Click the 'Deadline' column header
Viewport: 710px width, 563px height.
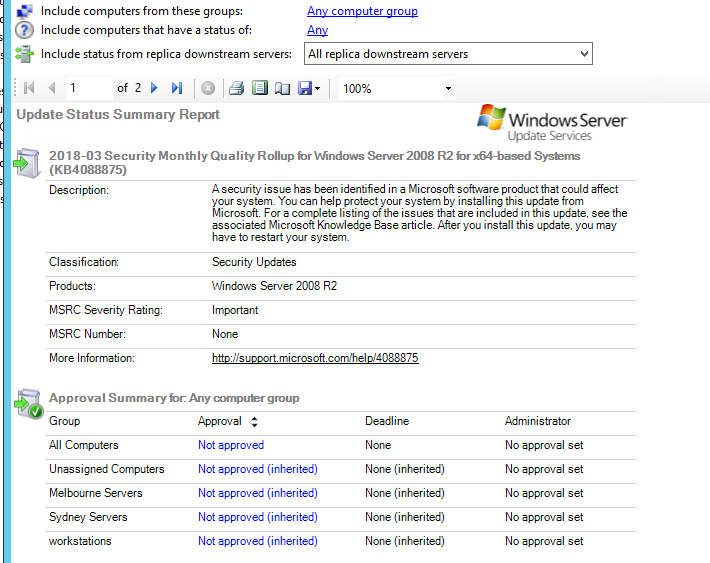[x=387, y=421]
